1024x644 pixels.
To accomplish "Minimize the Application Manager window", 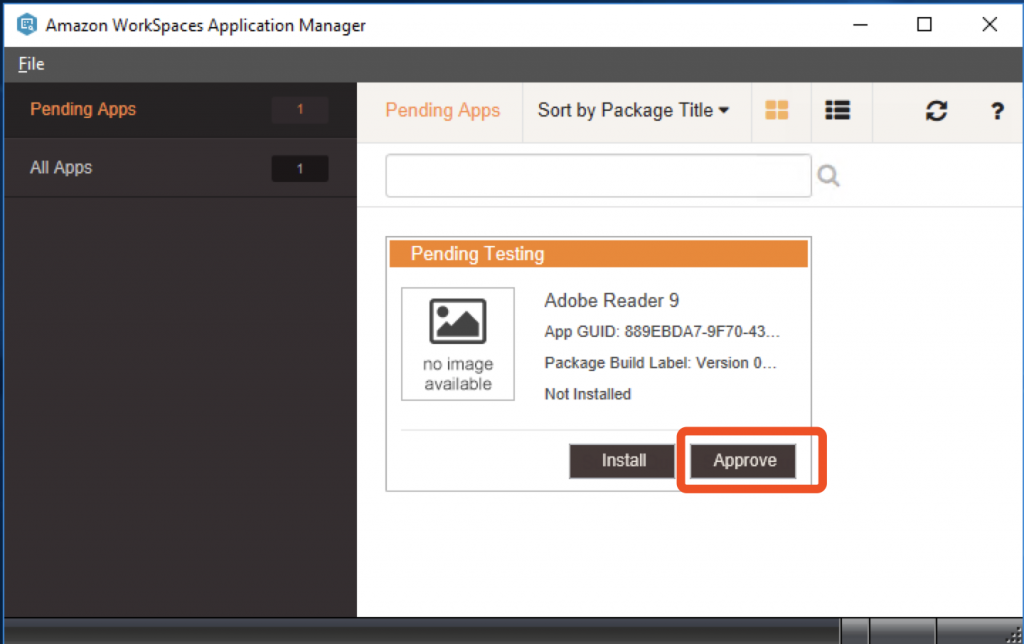I will coord(860,25).
